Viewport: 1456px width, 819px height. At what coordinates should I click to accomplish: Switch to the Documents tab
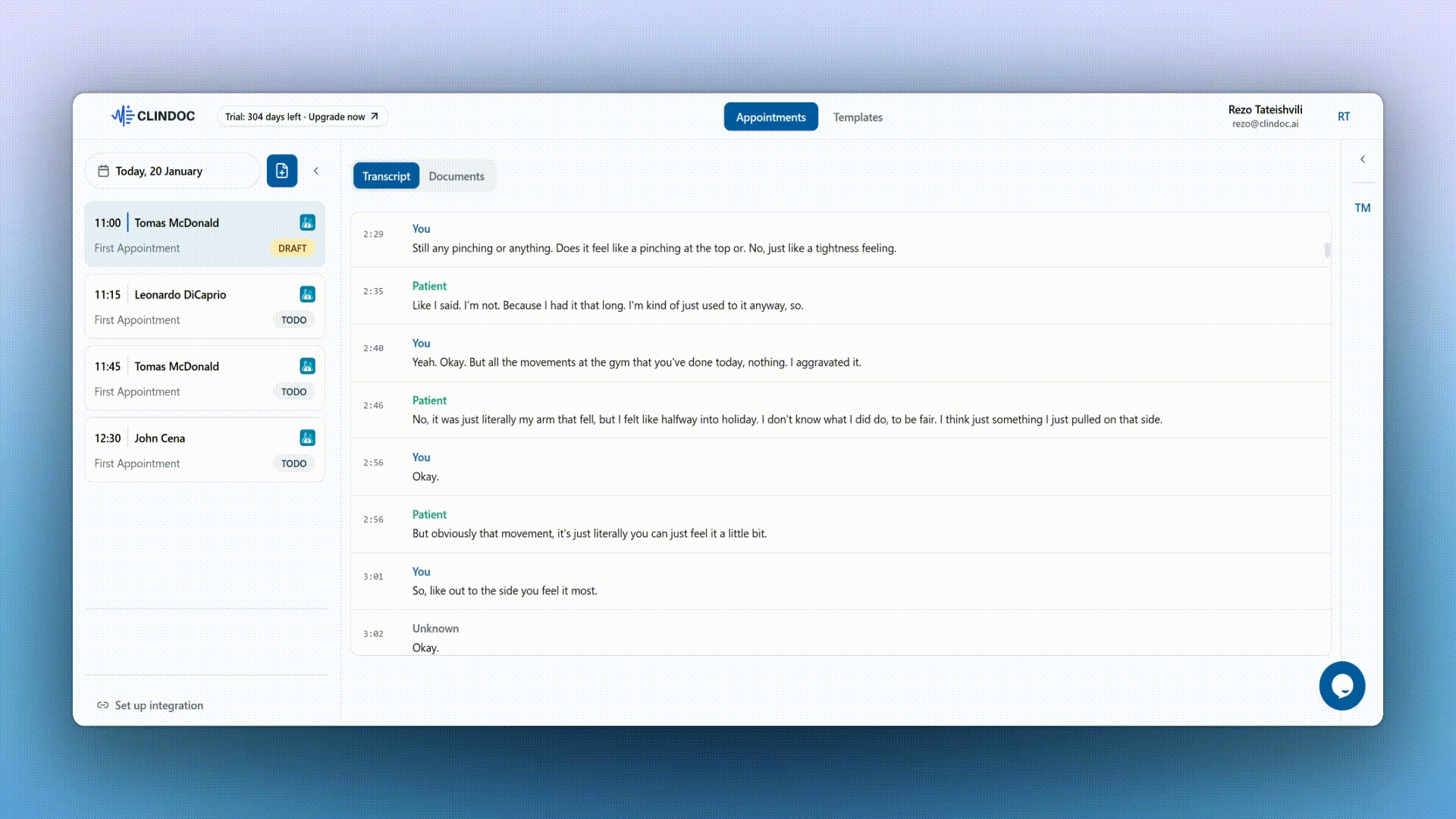[456, 176]
